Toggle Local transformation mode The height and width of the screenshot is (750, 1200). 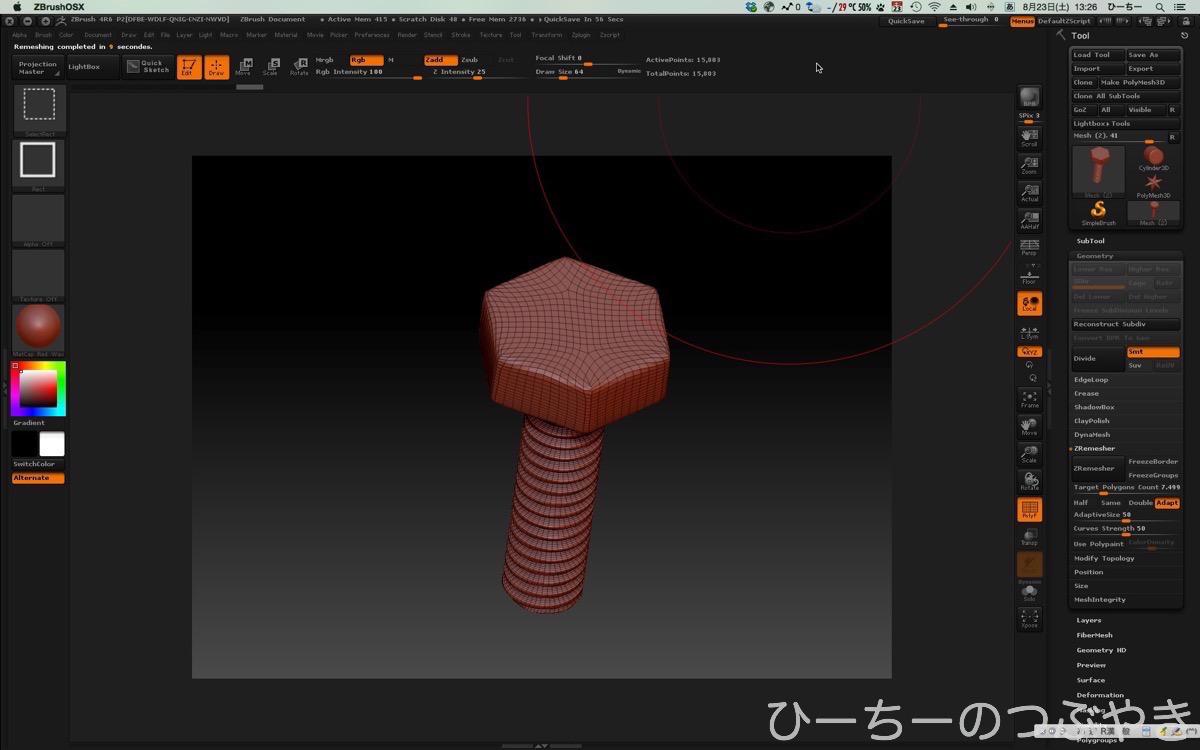coord(1029,303)
